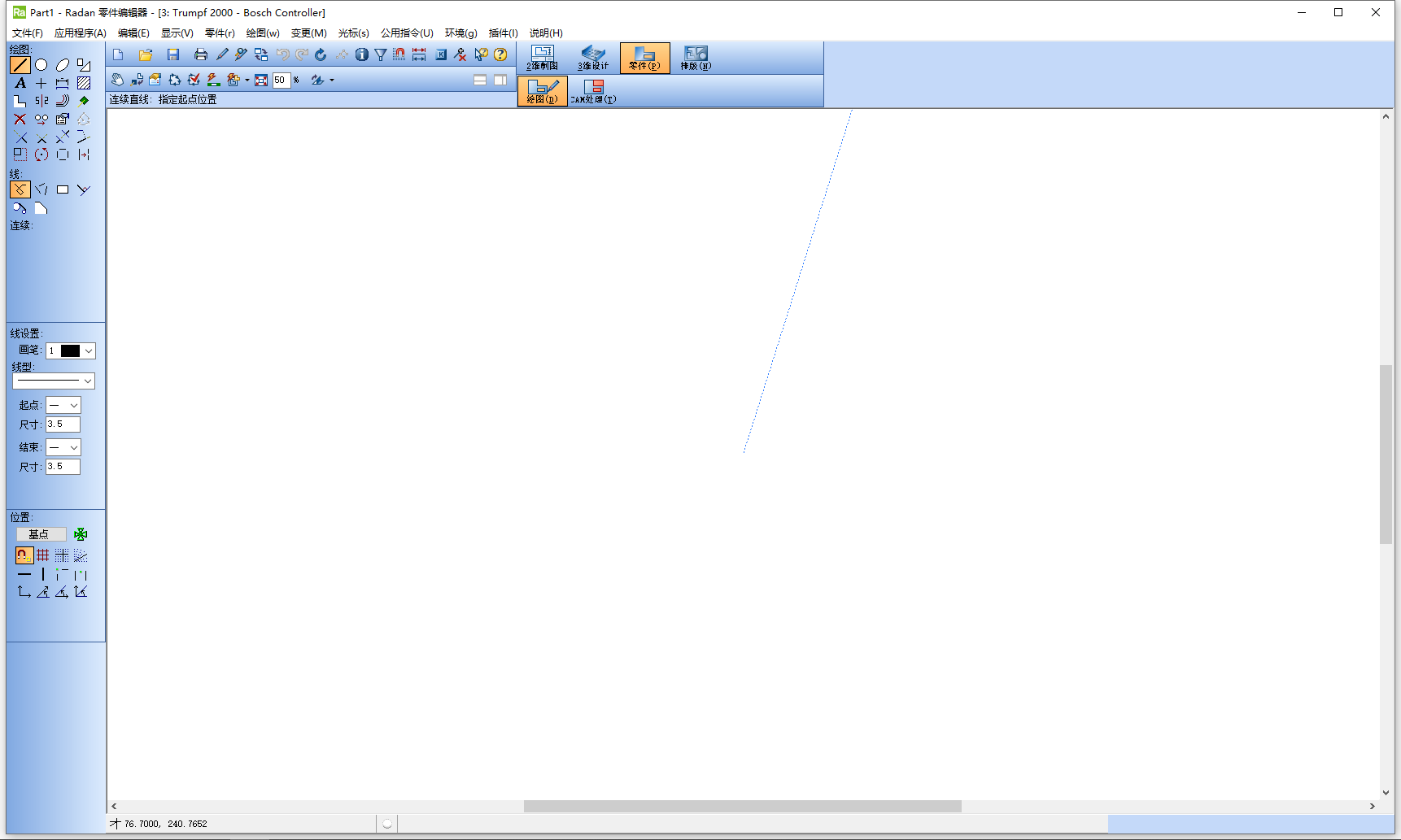Expand the dropdown arrow beside the layers icon
Image resolution: width=1401 pixels, height=840 pixels.
tap(247, 81)
